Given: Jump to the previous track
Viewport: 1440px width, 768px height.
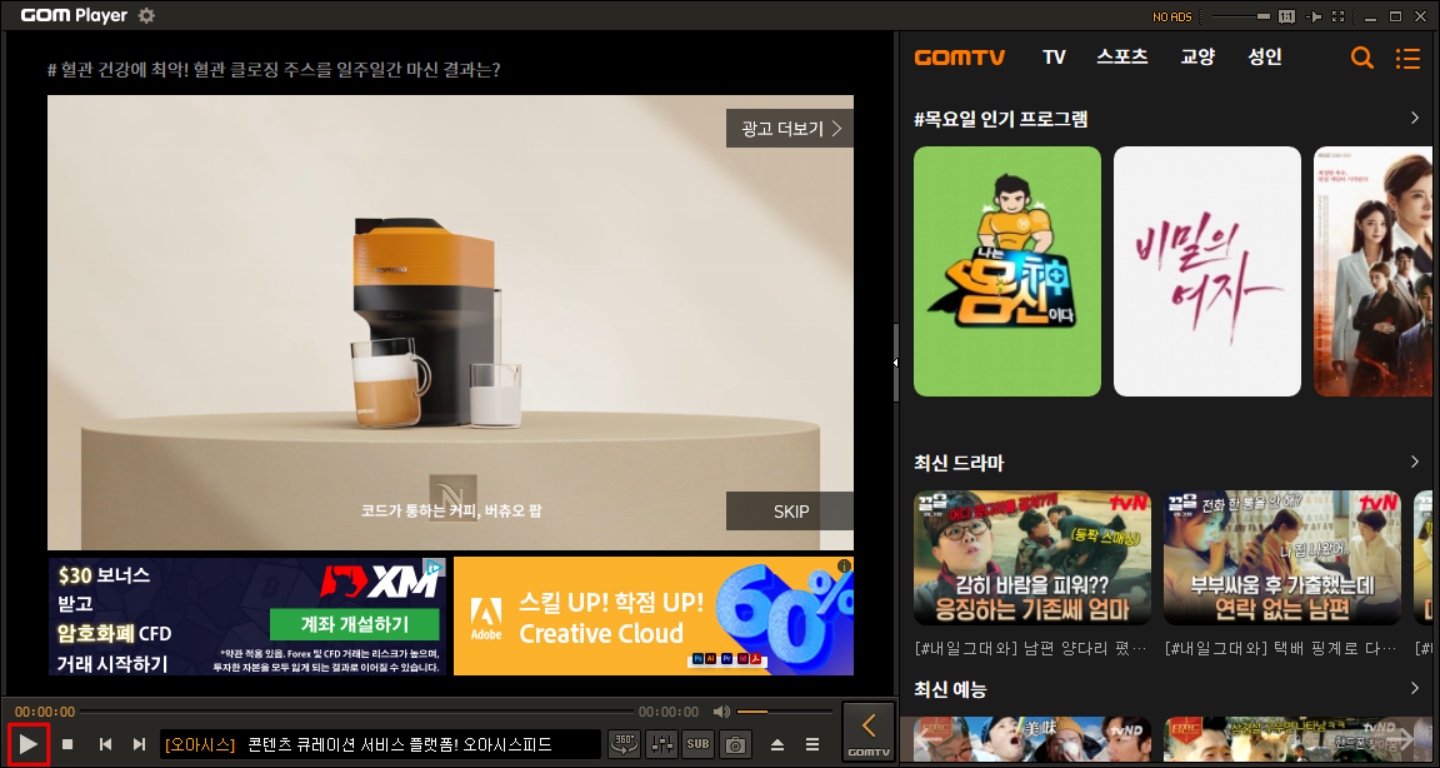Looking at the screenshot, I should [x=105, y=744].
